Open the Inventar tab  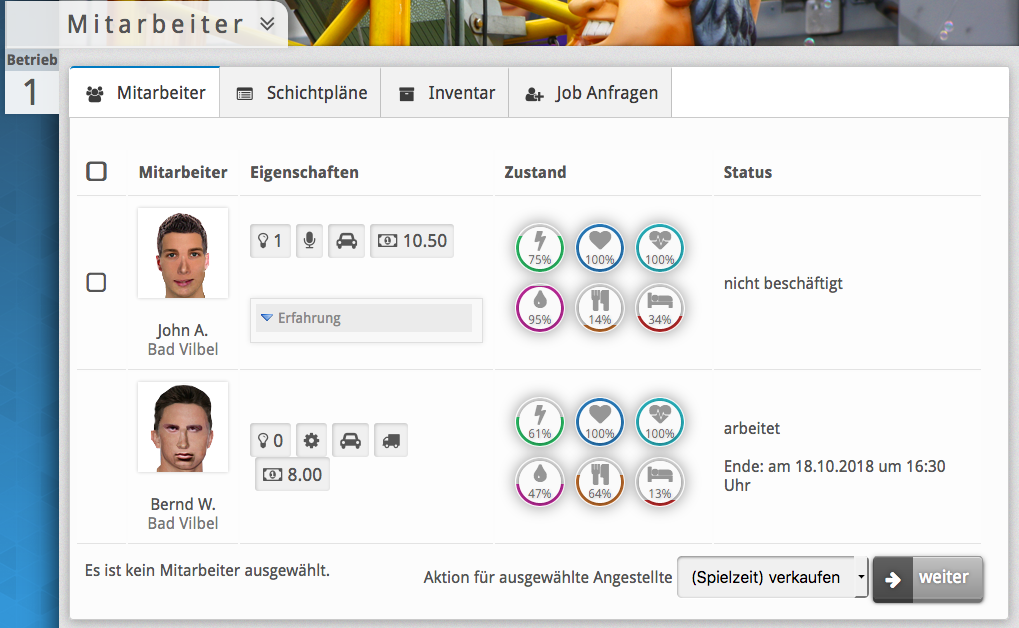click(x=446, y=93)
